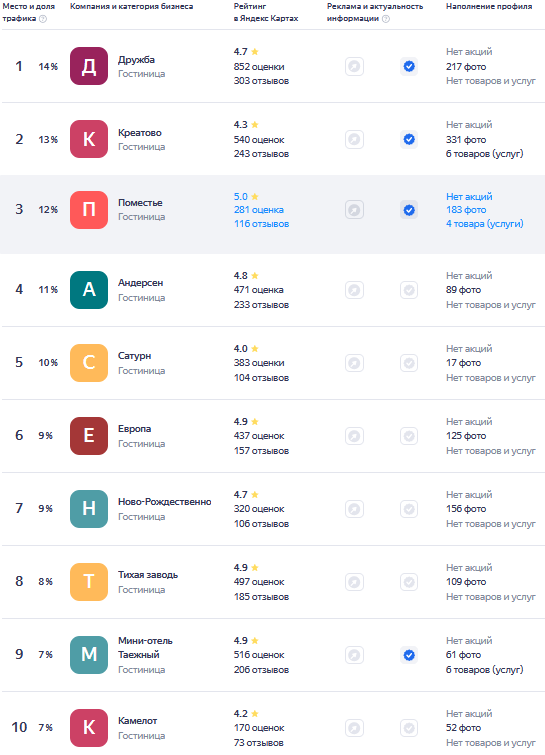545x755 pixels.
Task: Open the 183 фото link
Action: [x=466, y=210]
